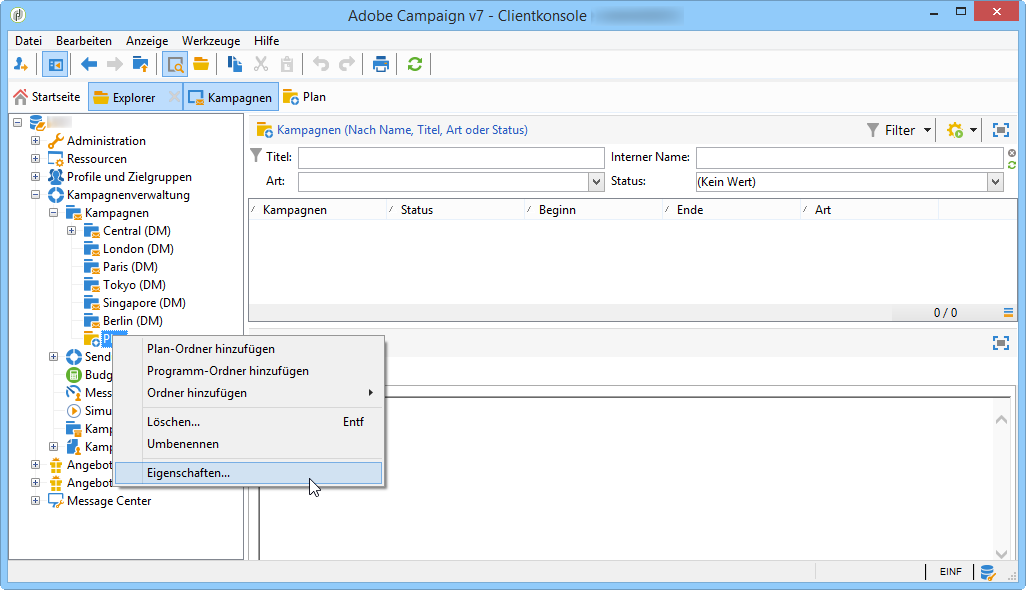This screenshot has width=1028, height=594.
Task: Choose Löschen... in context menu
Action: (249, 422)
